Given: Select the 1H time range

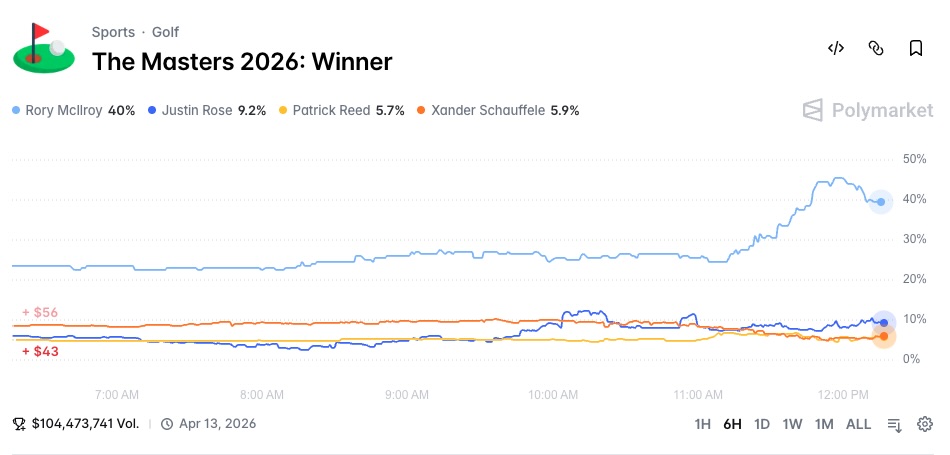Looking at the screenshot, I should coord(703,424).
